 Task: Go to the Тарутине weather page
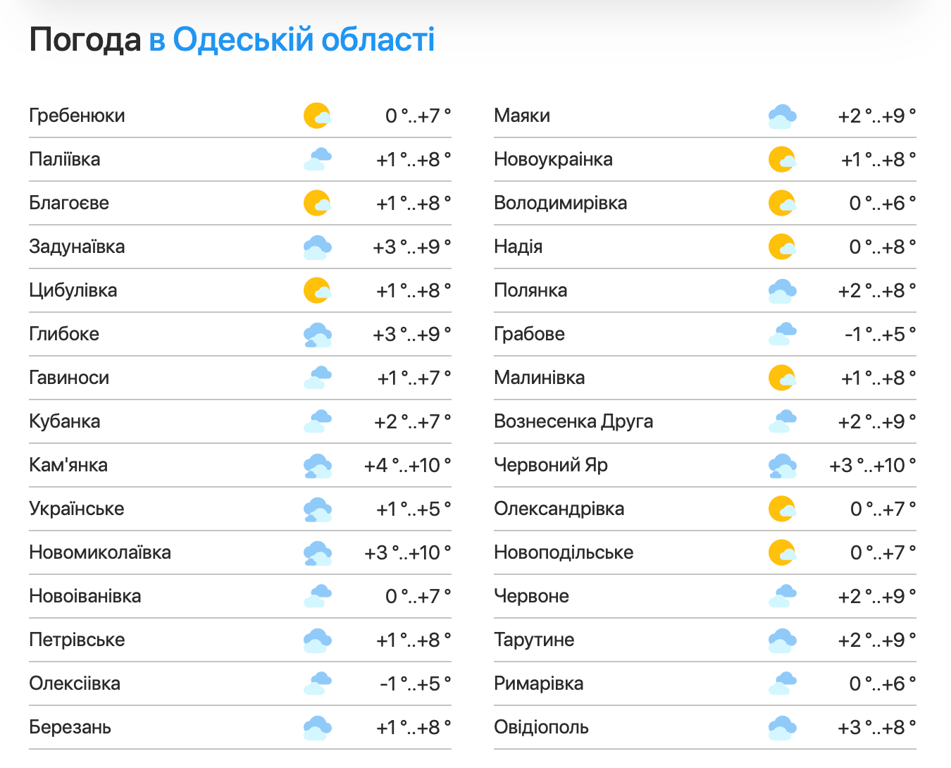(x=534, y=640)
